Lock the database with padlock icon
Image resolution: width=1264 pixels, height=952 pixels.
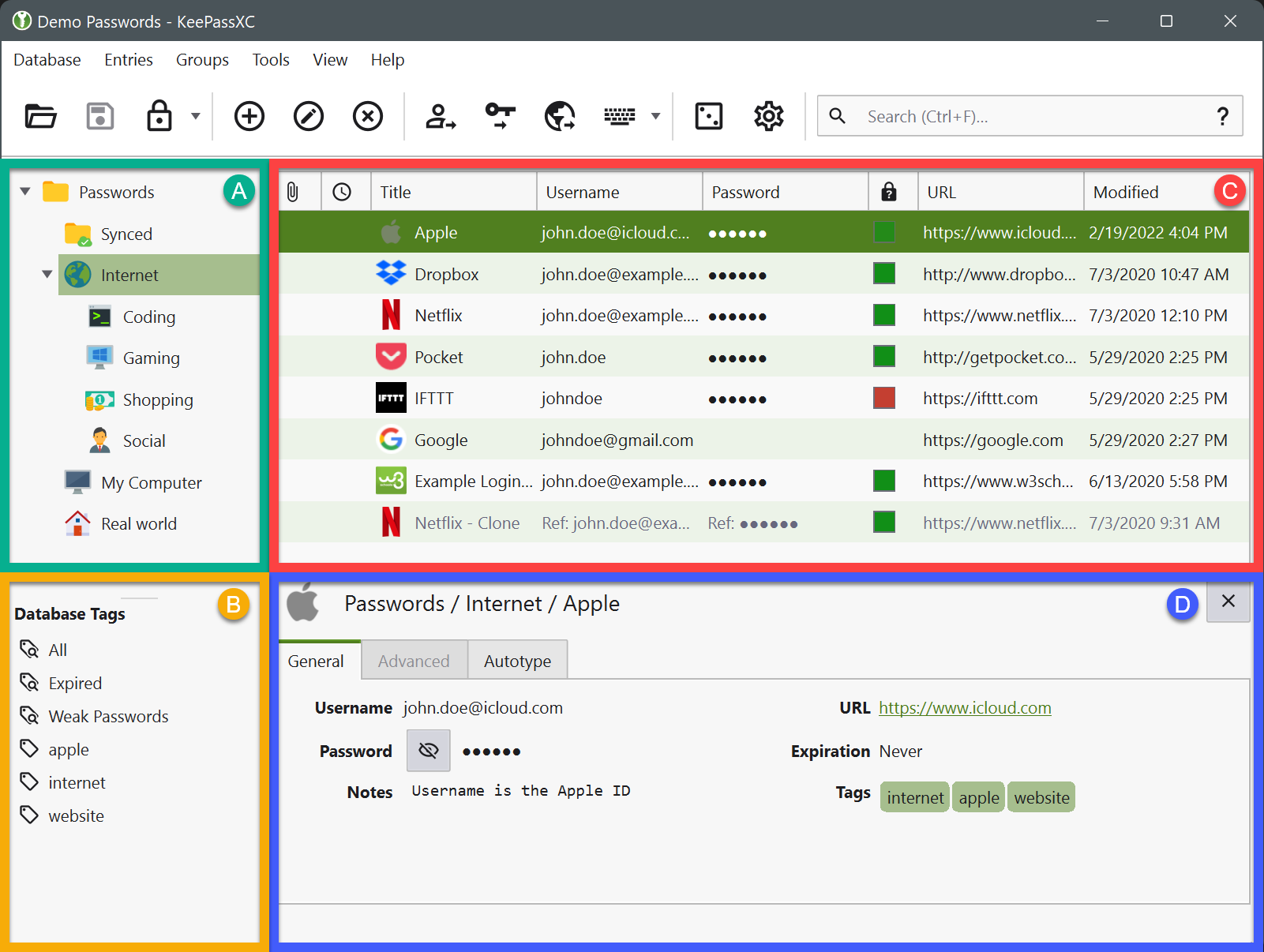pos(159,116)
